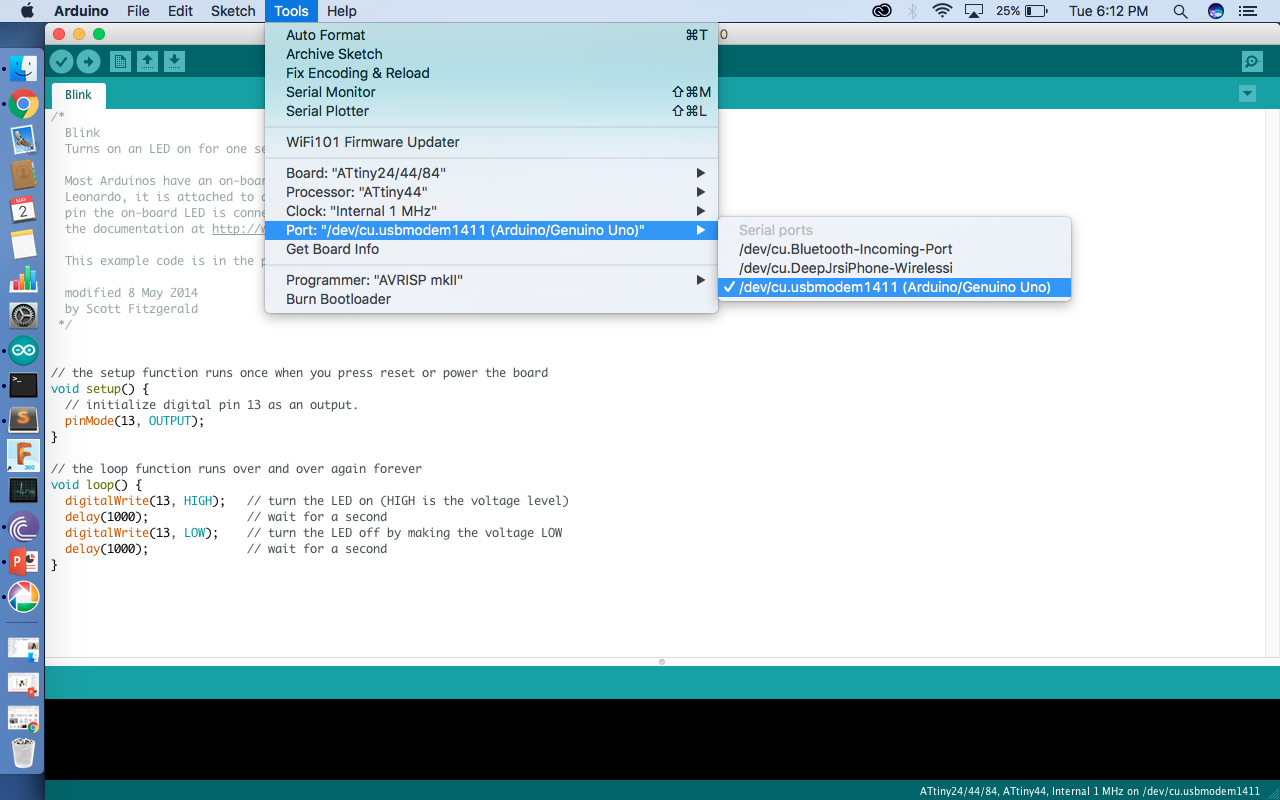Open Finder from the dock

click(23, 69)
